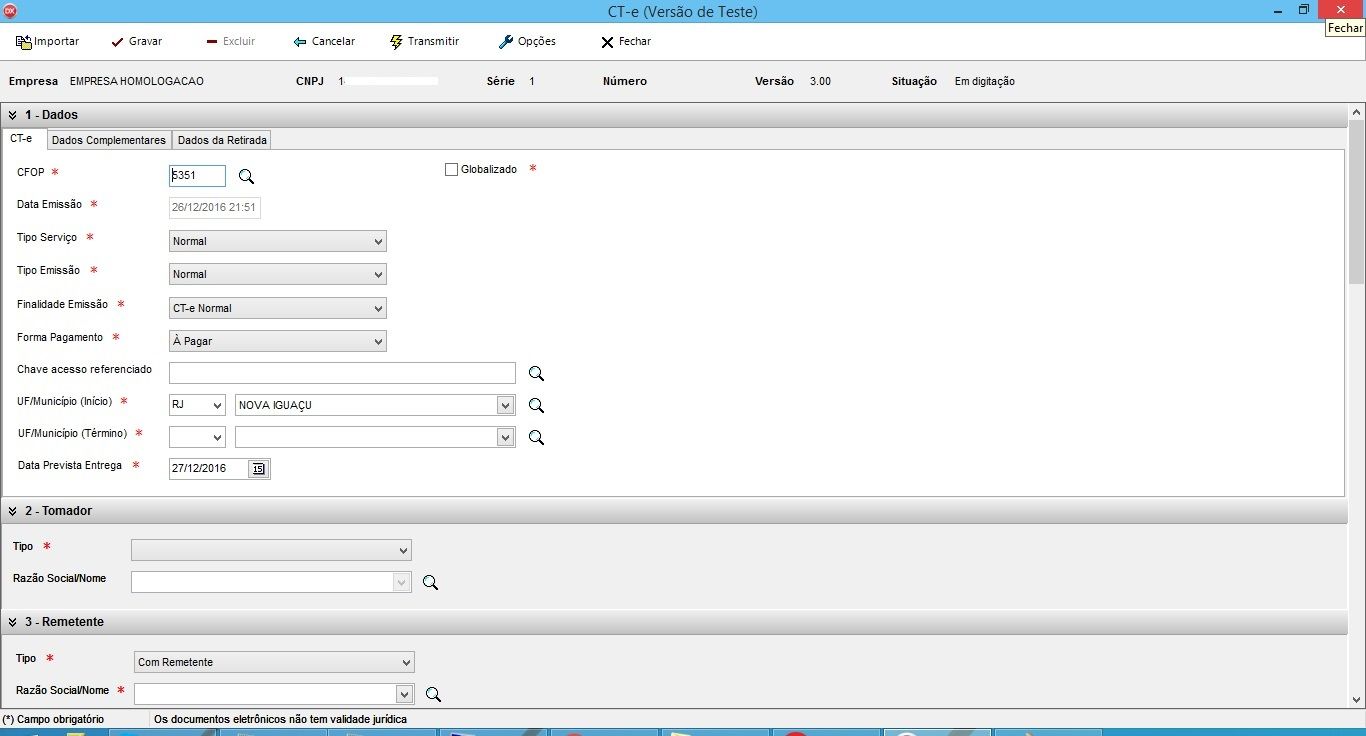
Task: Click the Data Emissão field
Action: (x=214, y=208)
